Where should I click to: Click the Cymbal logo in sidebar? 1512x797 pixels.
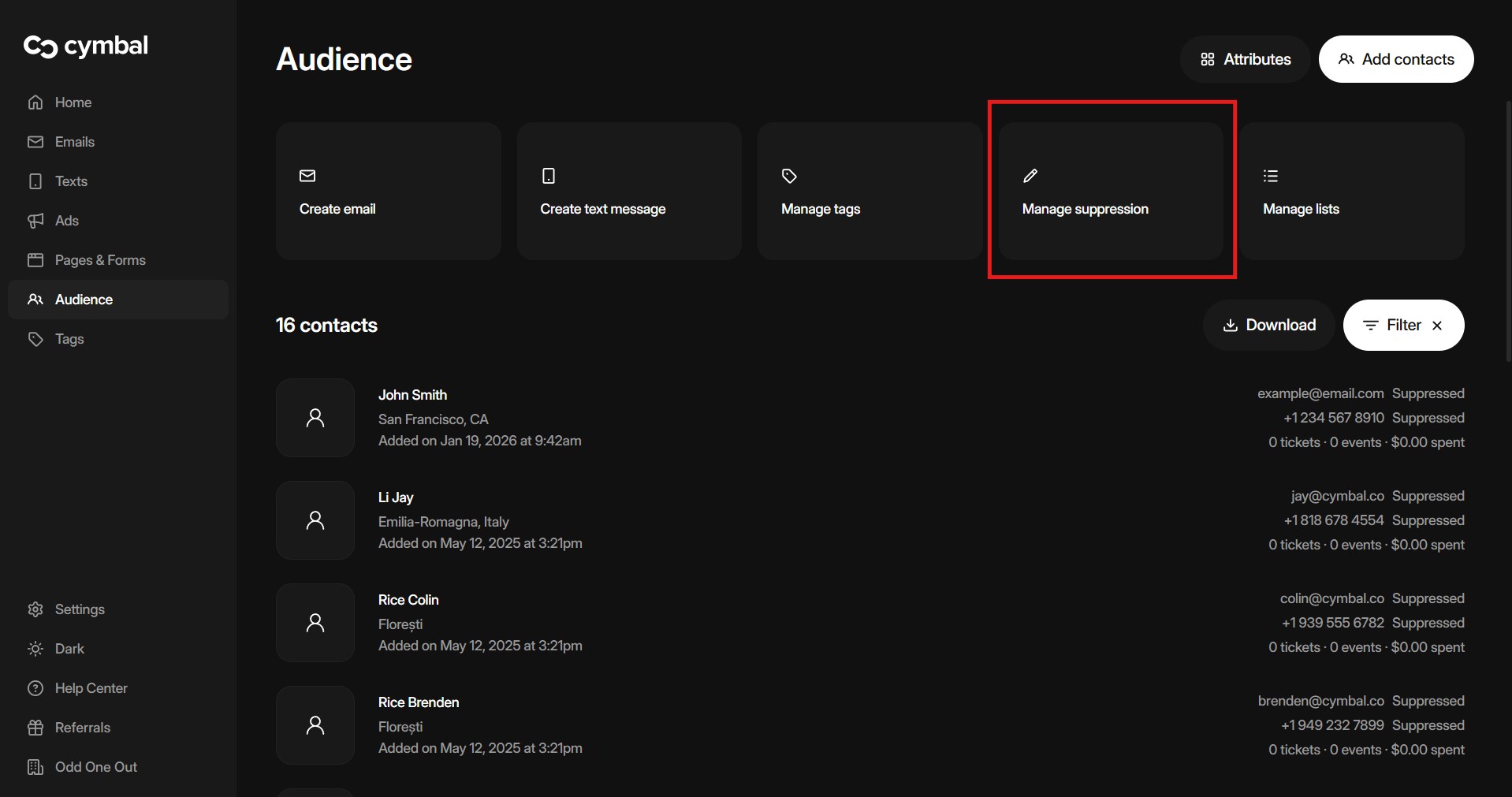(x=85, y=47)
